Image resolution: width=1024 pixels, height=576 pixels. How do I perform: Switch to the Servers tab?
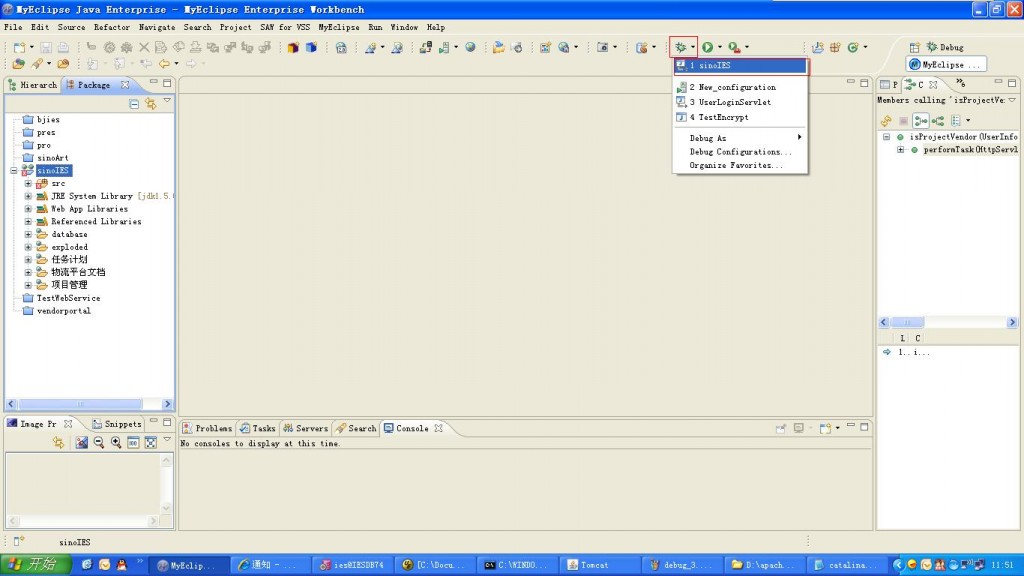306,428
